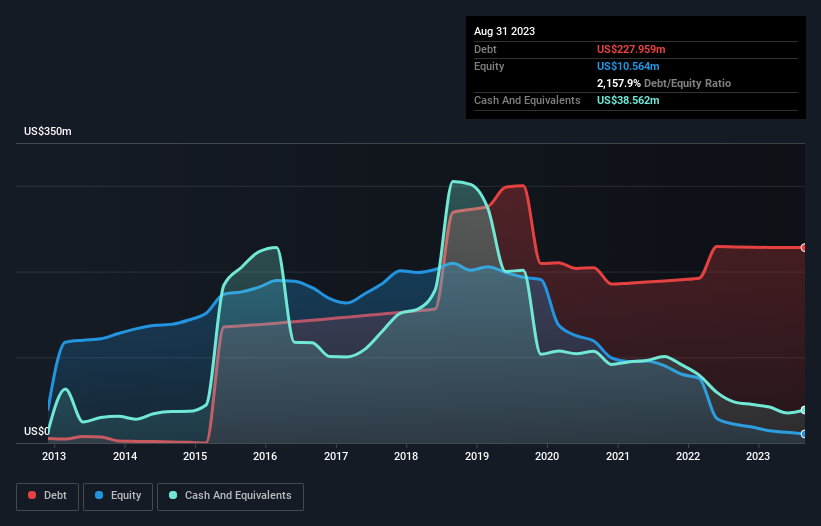Select the 2017 x-axis label

(x=336, y=456)
